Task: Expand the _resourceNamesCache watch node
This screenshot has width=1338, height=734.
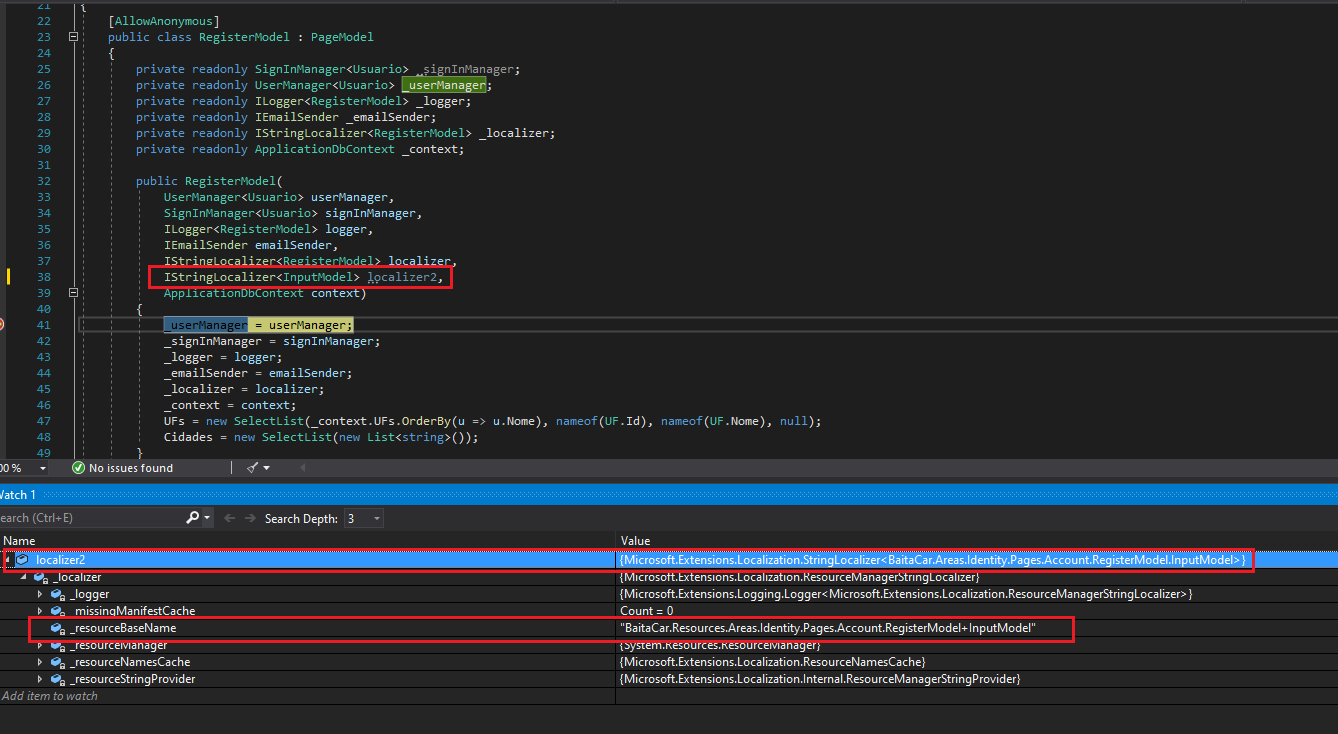Action: tap(40, 661)
